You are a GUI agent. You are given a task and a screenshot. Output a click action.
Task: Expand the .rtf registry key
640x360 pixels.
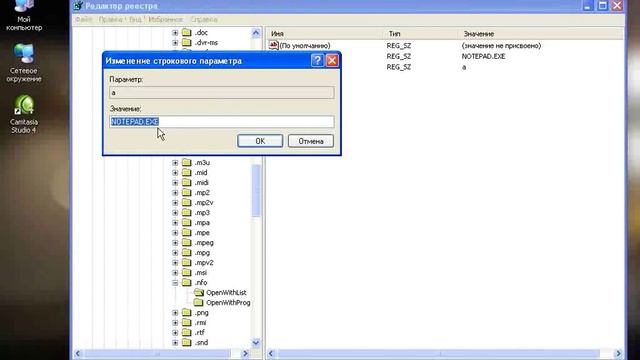coord(175,333)
